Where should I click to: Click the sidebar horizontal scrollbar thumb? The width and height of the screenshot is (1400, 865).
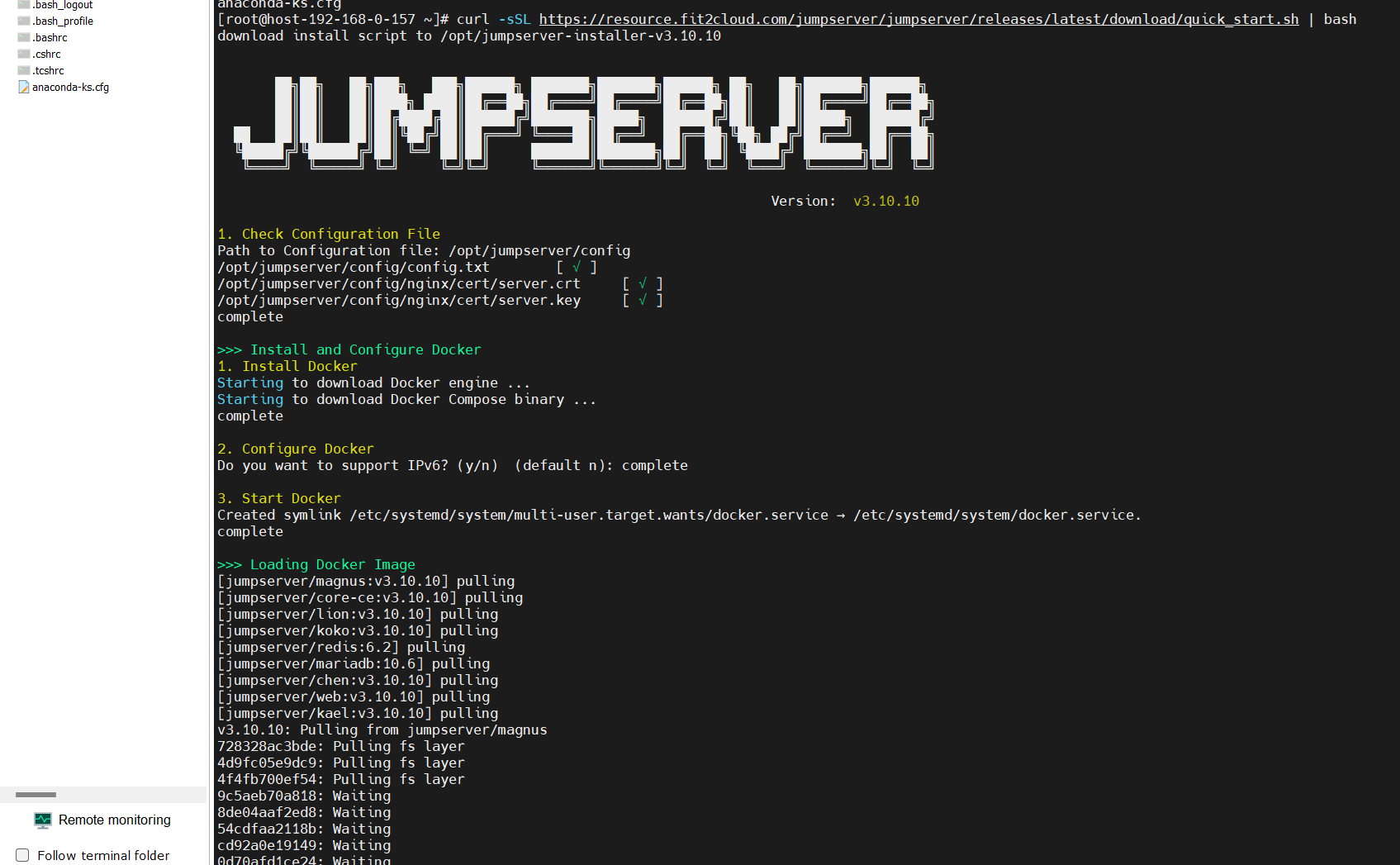click(36, 795)
